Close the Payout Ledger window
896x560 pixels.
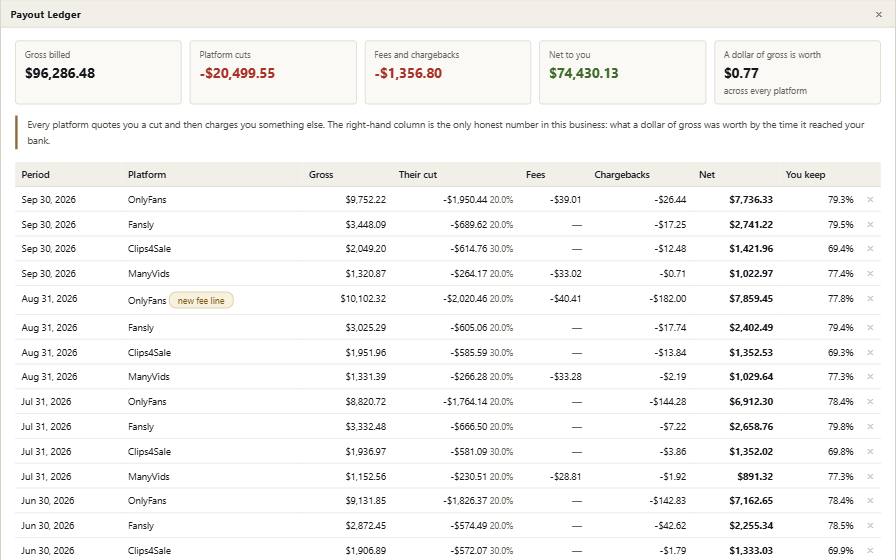pyautogui.click(x=878, y=15)
